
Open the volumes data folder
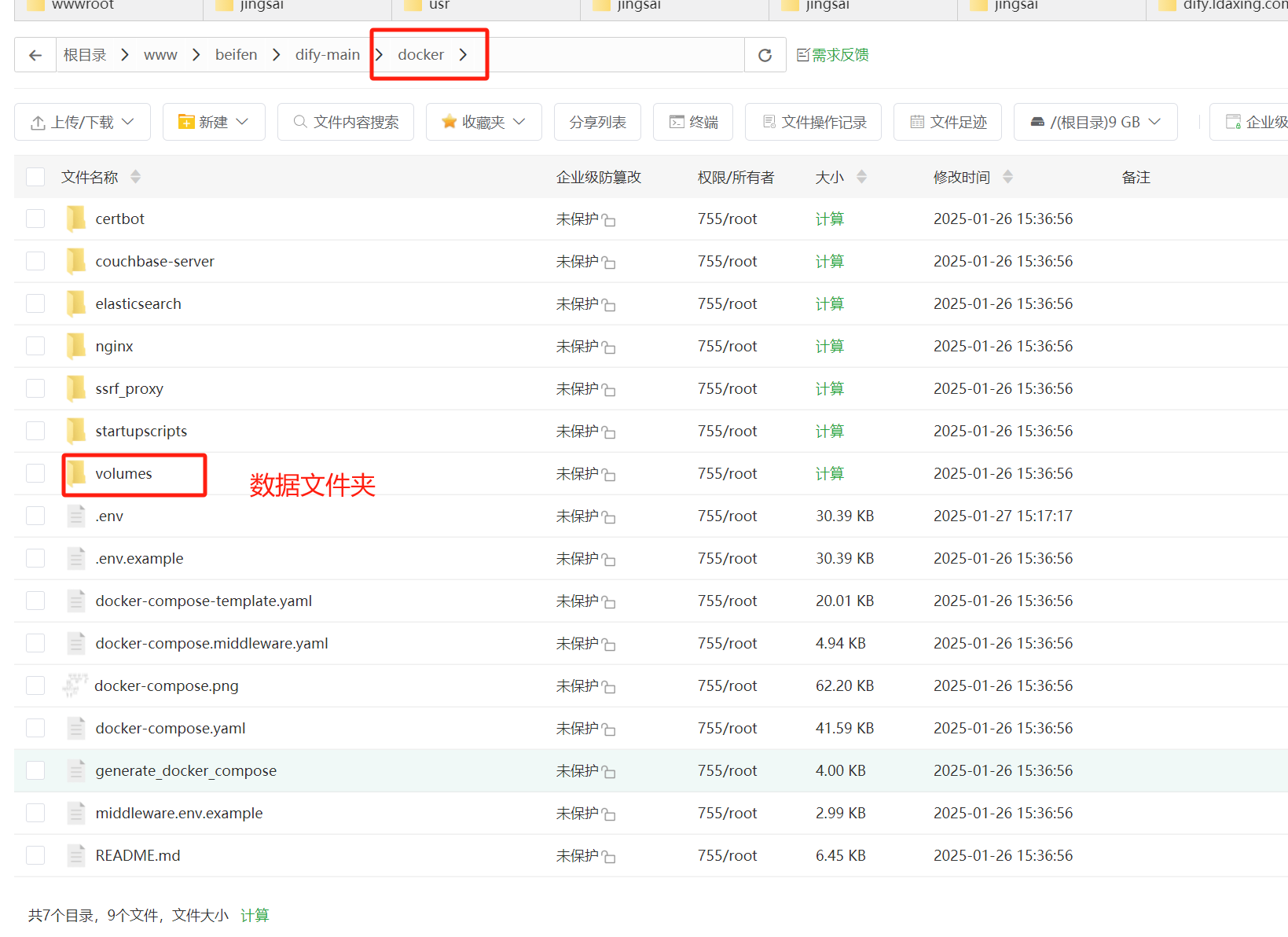tap(123, 473)
